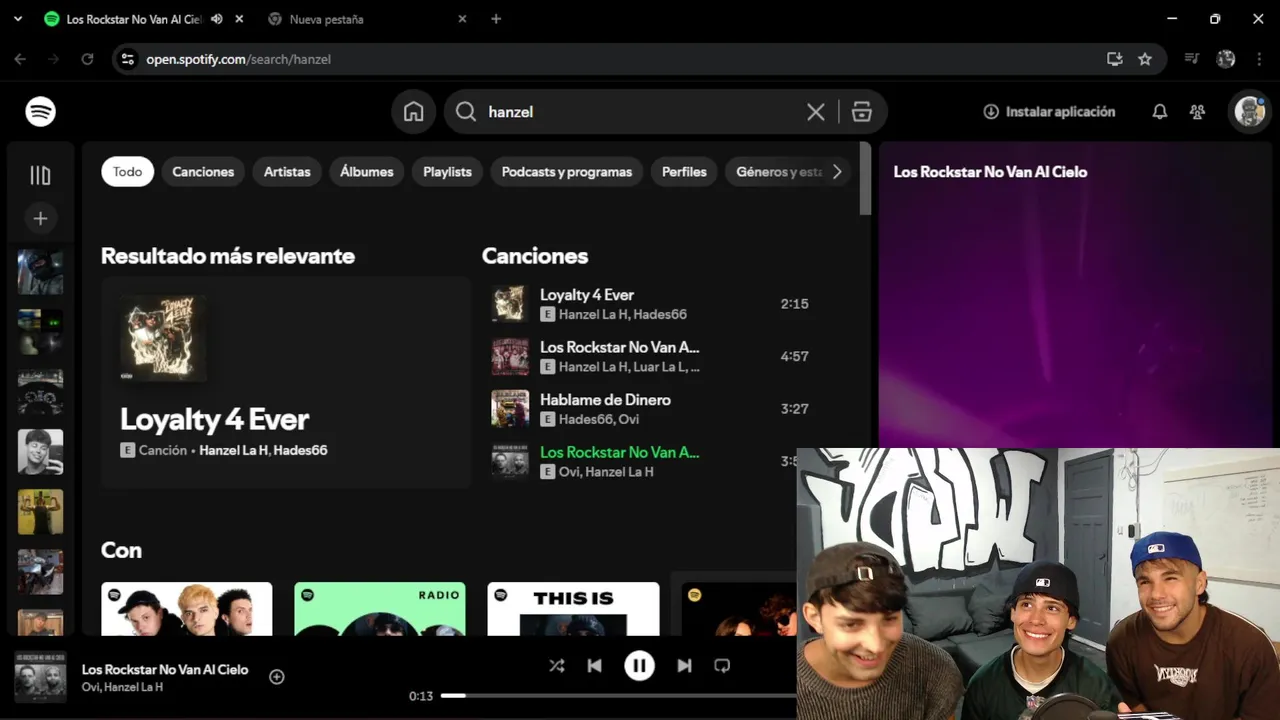Viewport: 1280px width, 720px height.
Task: Open the Loyalty 4 Ever top result card
Action: tap(286, 382)
